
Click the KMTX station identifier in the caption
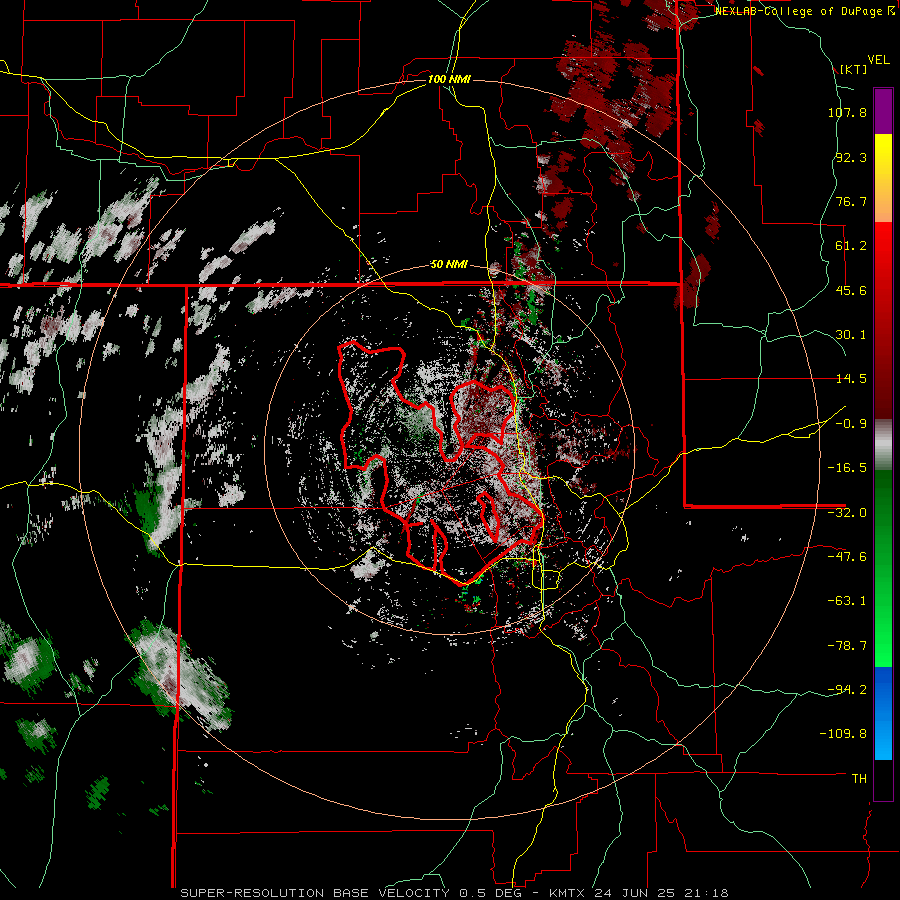pyautogui.click(x=568, y=893)
